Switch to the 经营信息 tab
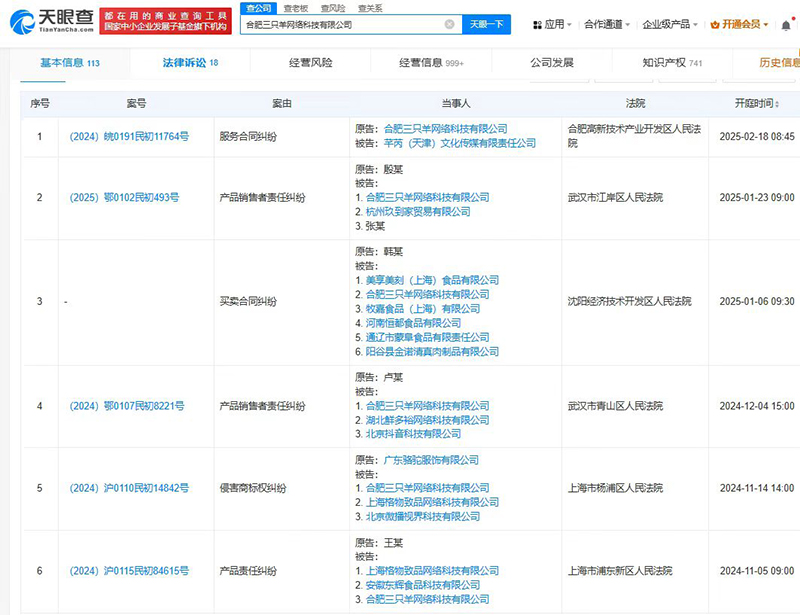The image size is (800, 615). pyautogui.click(x=431, y=63)
